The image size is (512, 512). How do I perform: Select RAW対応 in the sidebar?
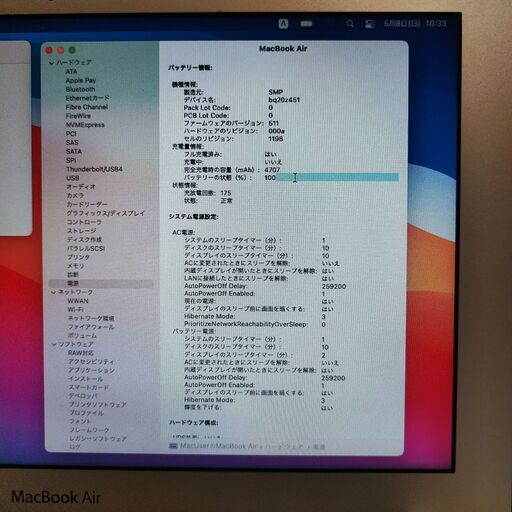tap(81, 353)
